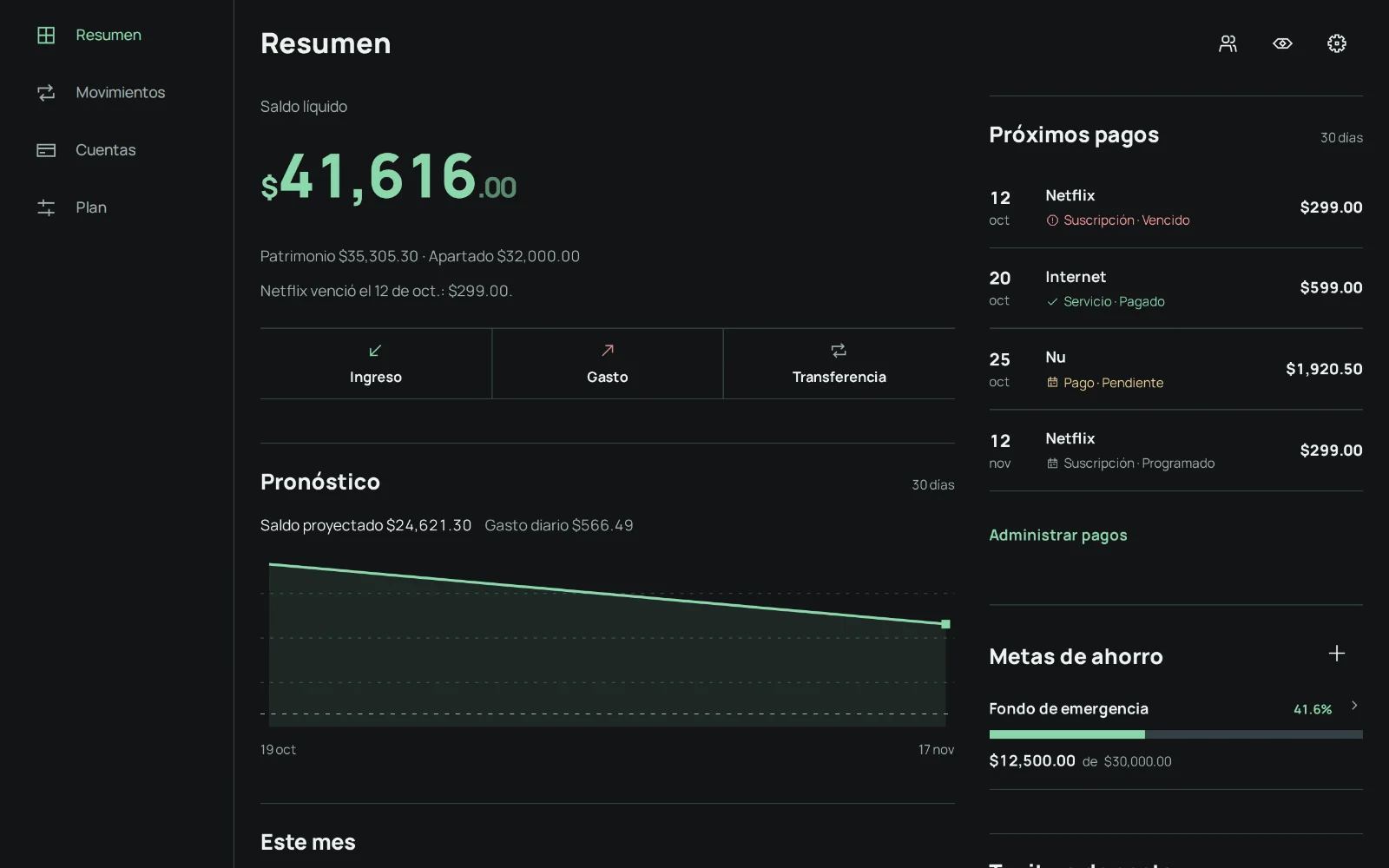Image resolution: width=1389 pixels, height=868 pixels.
Task: Click the Plan sliders icon
Action: tap(46, 207)
